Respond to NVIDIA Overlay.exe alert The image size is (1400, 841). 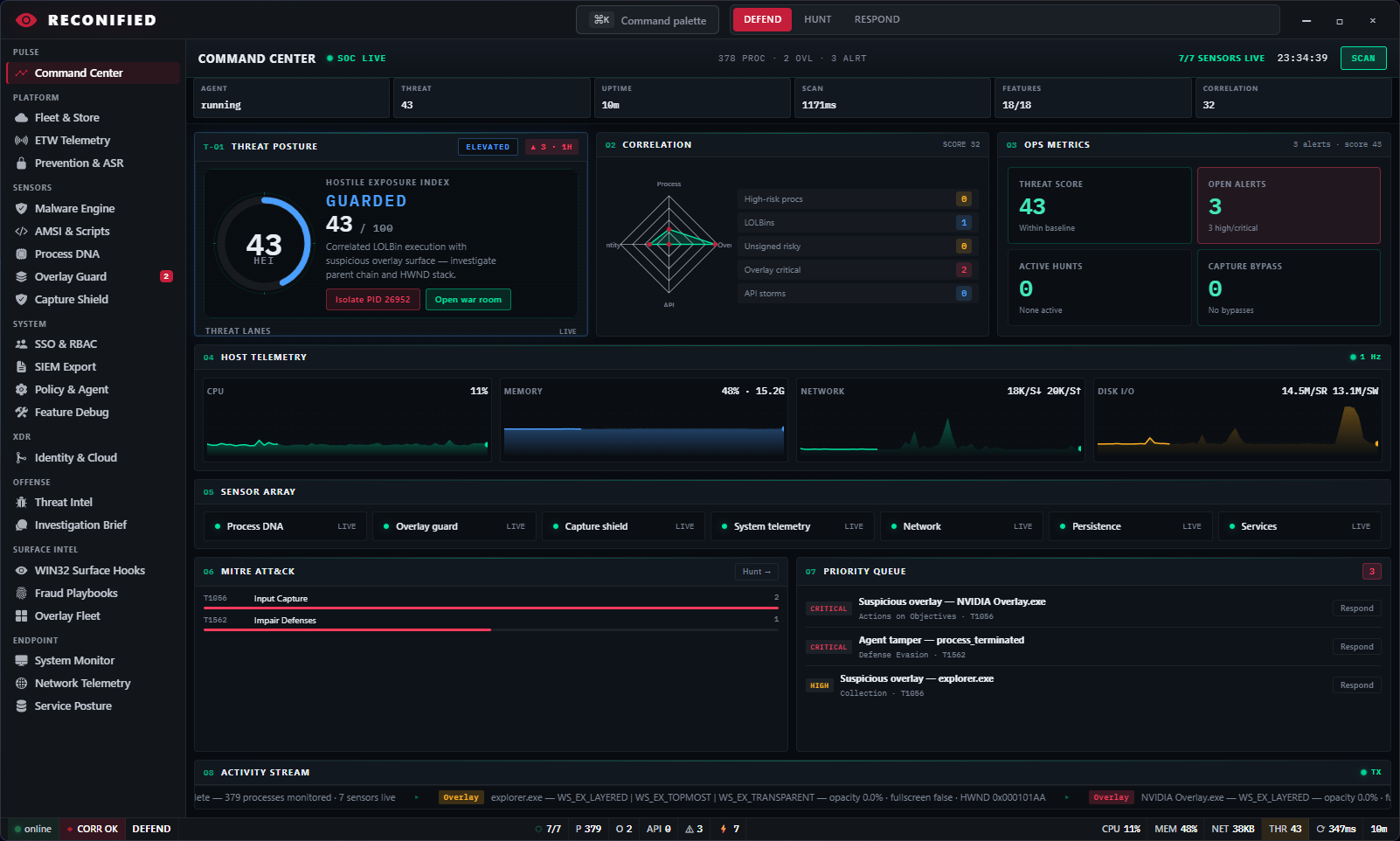pyautogui.click(x=1356, y=608)
